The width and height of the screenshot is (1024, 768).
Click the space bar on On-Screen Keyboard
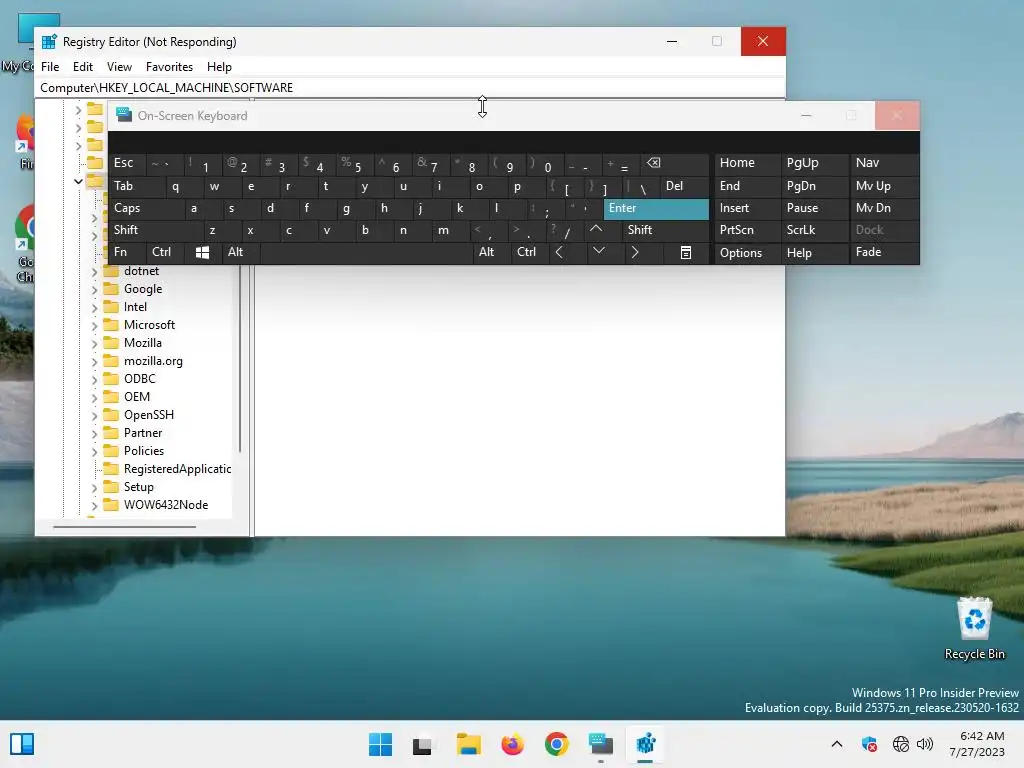tap(367, 252)
